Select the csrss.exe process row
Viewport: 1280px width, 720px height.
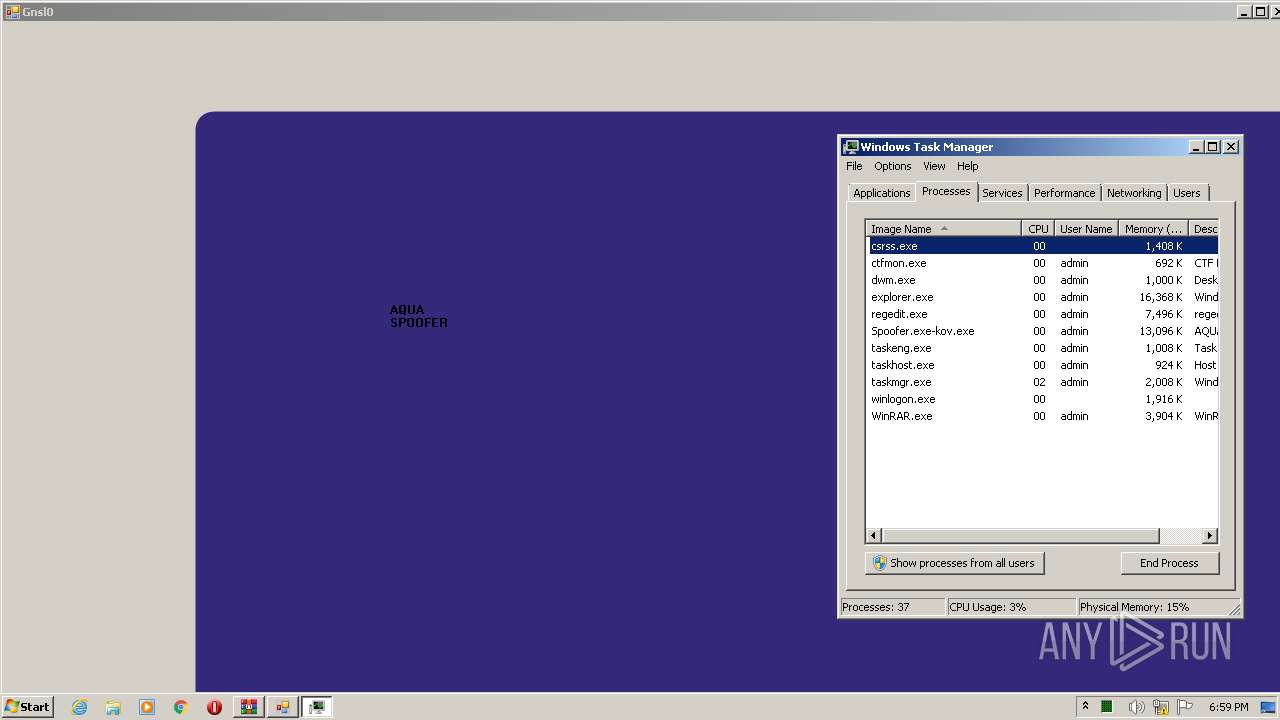tap(1042, 246)
